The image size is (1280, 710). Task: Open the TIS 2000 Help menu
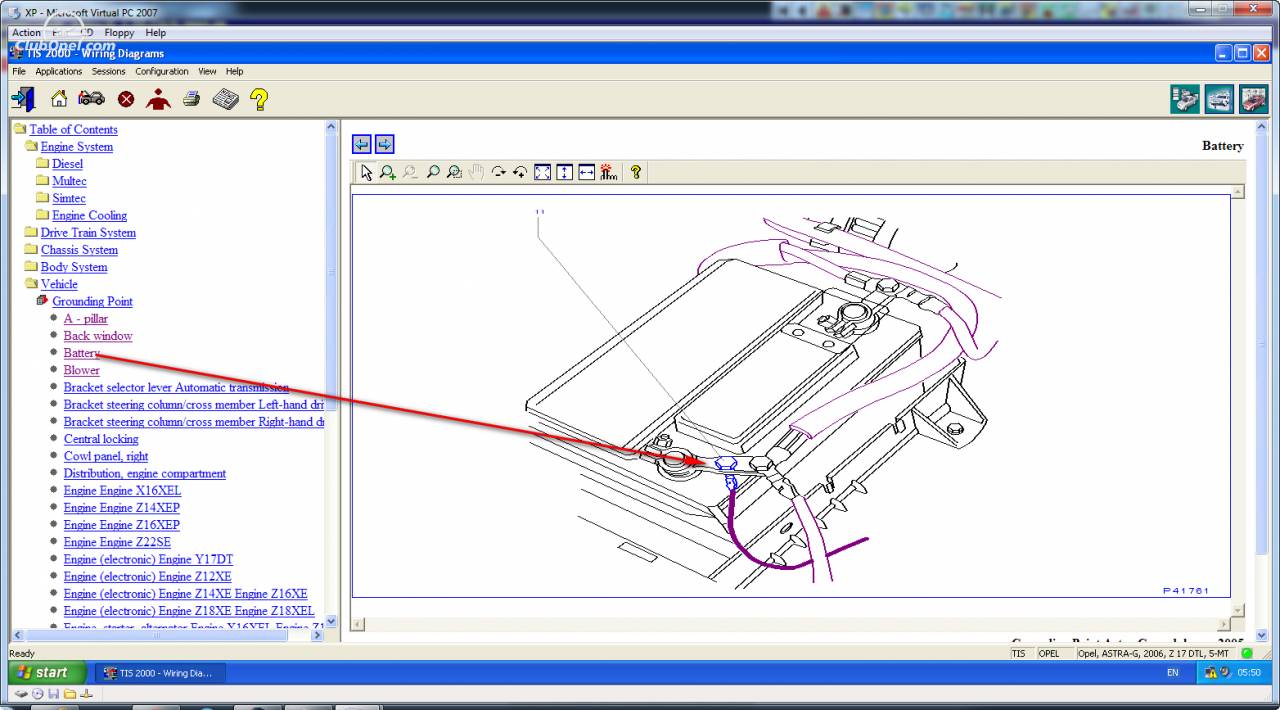pyautogui.click(x=234, y=71)
